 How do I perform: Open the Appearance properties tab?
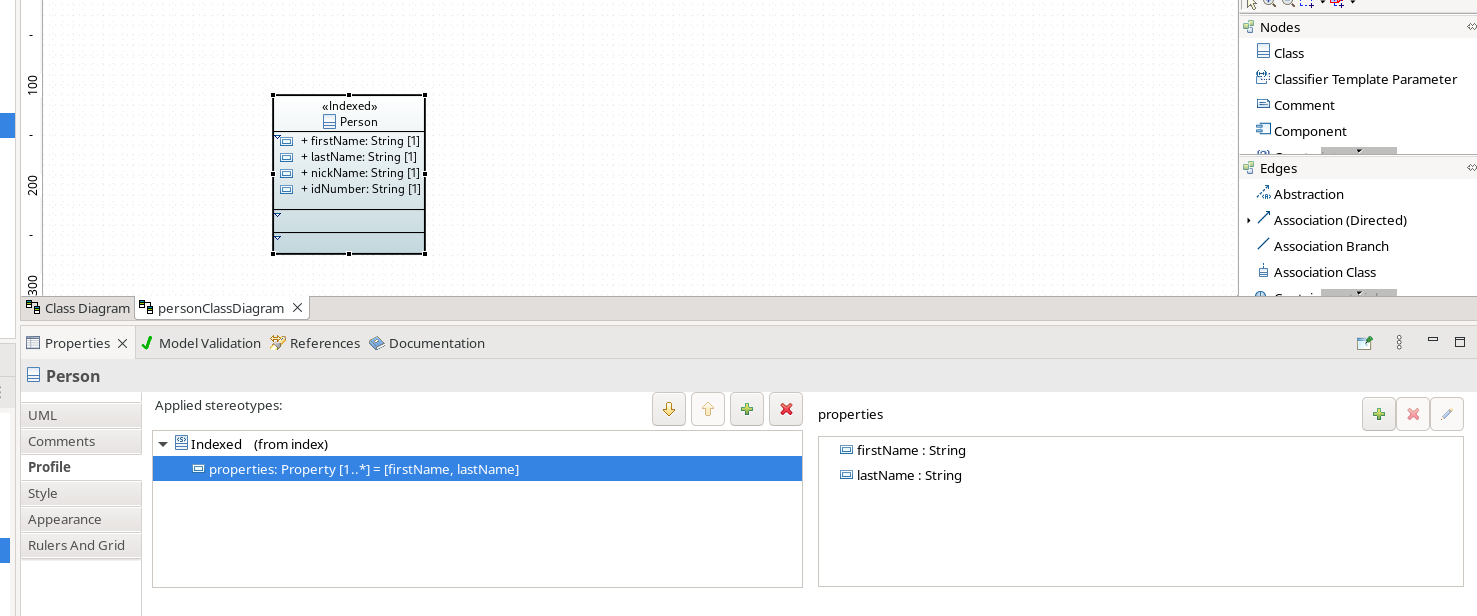click(65, 519)
